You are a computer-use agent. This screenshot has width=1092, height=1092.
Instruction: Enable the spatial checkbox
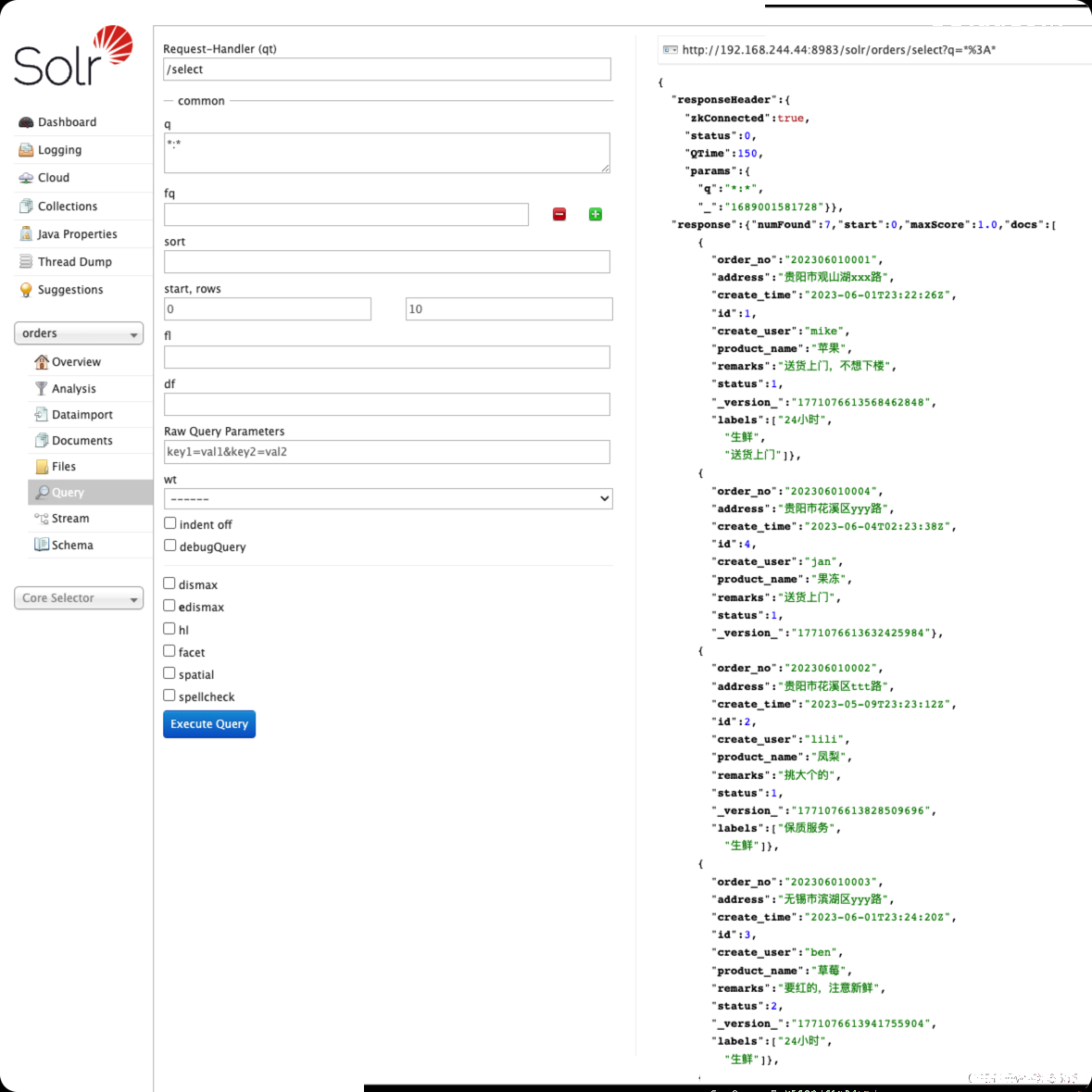169,672
